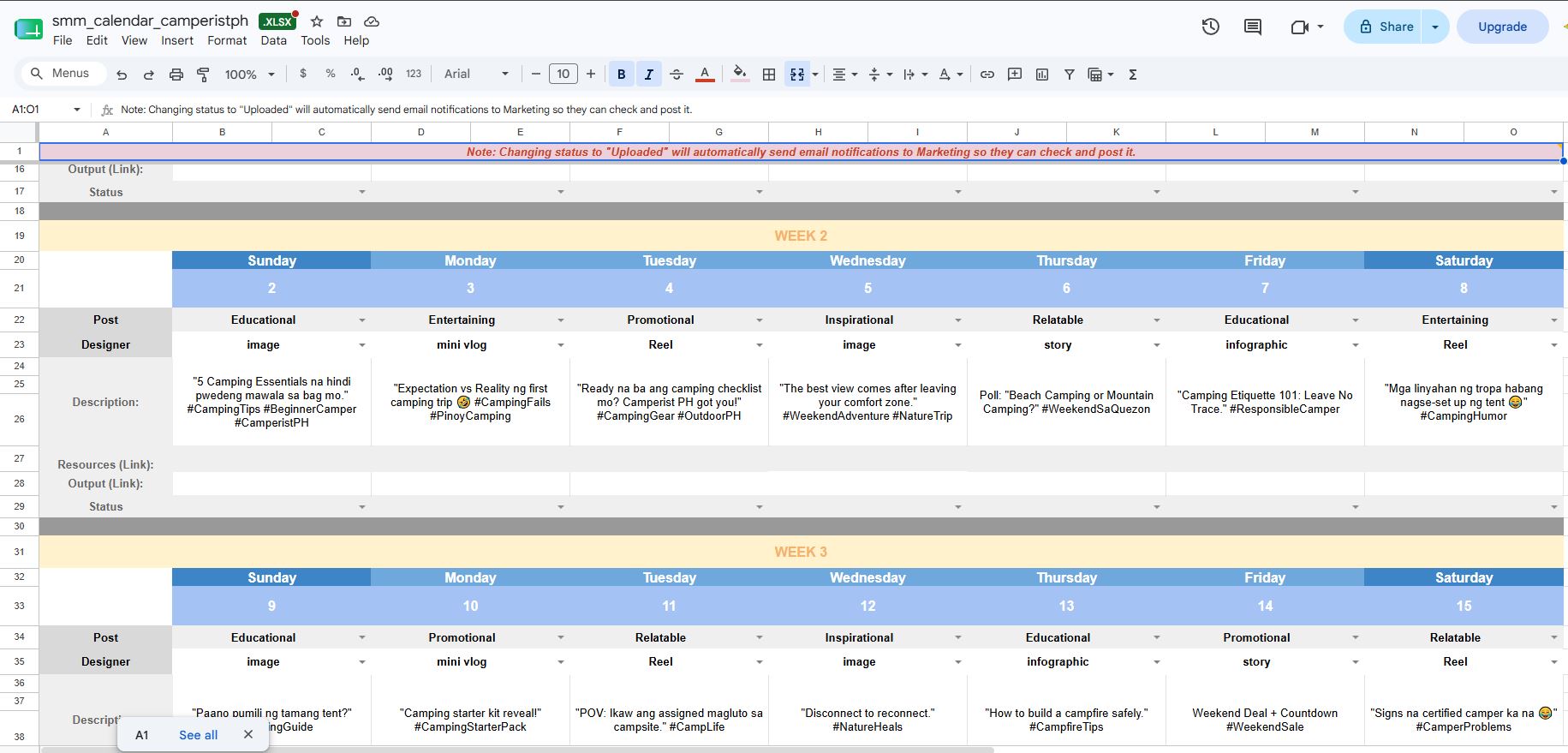Click the Undo icon

(x=122, y=75)
